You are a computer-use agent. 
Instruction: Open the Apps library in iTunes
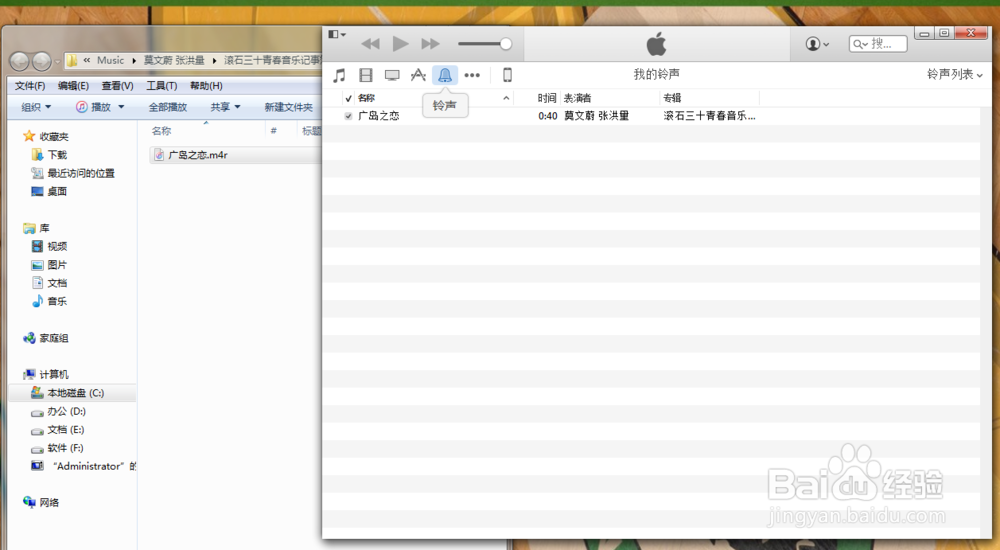tap(418, 75)
